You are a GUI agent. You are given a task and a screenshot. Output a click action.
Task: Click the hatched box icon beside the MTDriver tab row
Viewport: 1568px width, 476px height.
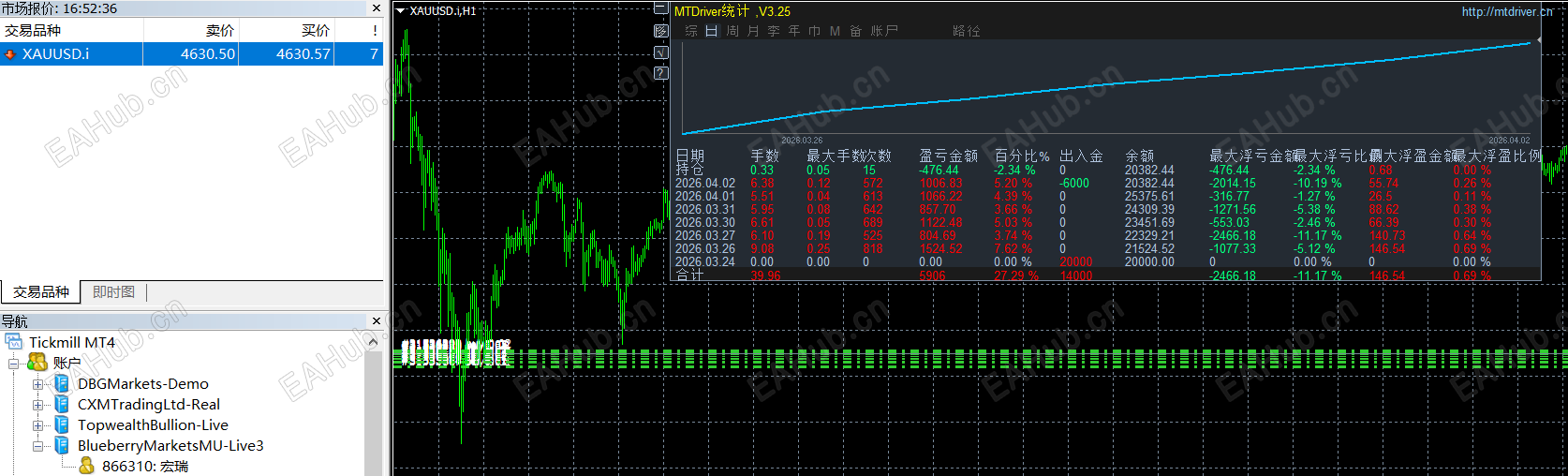660,31
